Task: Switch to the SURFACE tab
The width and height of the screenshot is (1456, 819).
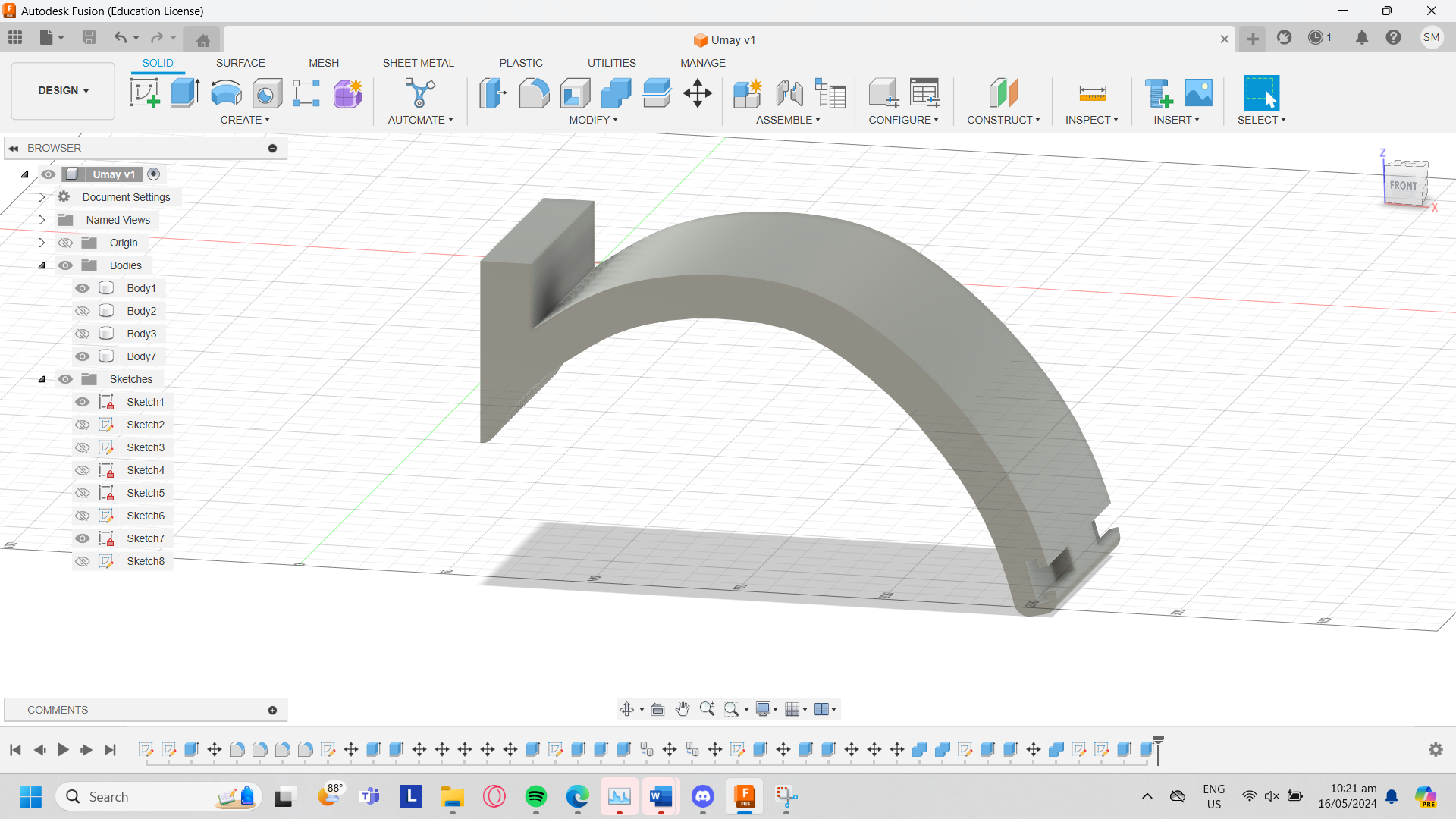Action: click(x=240, y=63)
